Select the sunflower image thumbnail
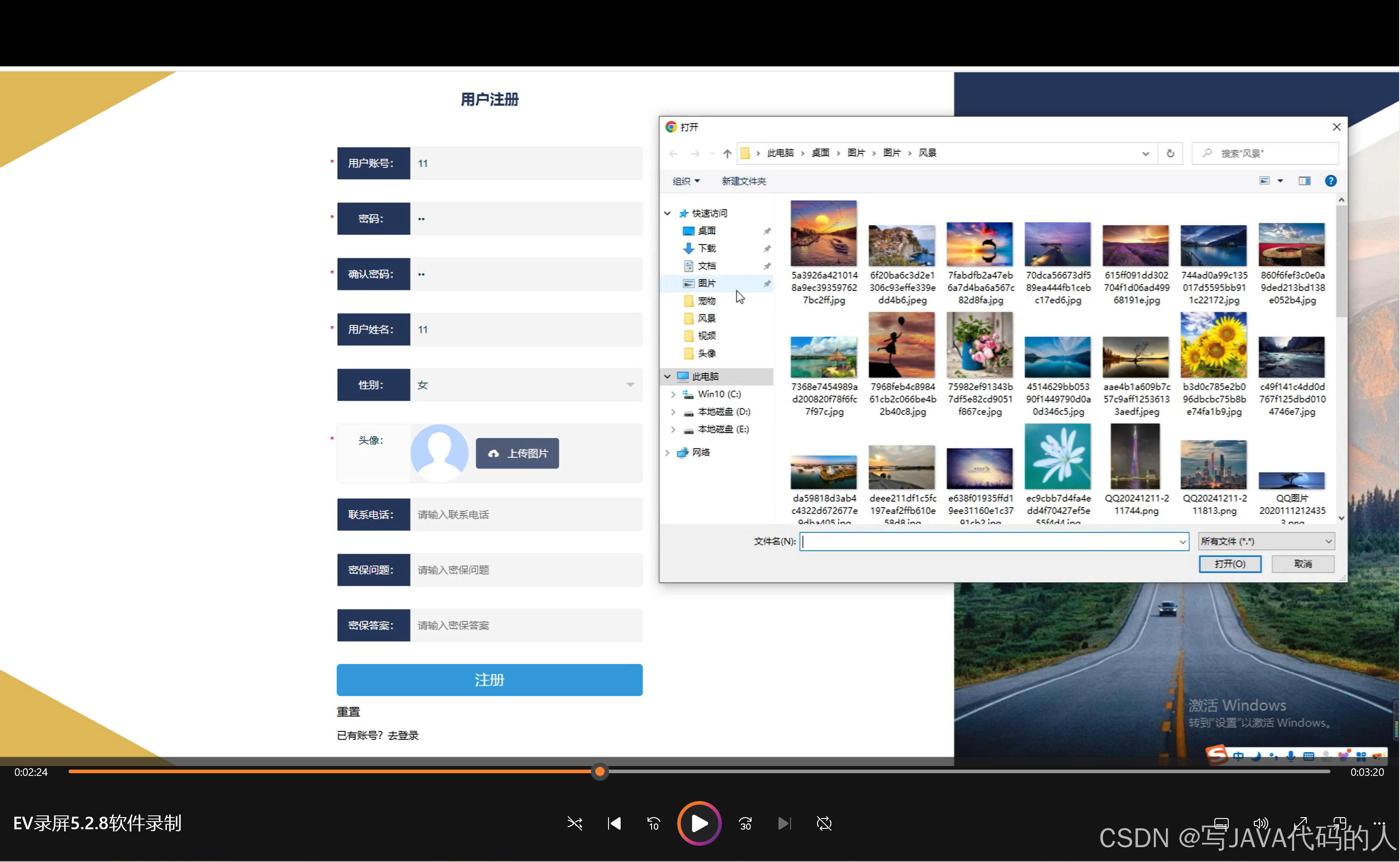 pyautogui.click(x=1213, y=345)
